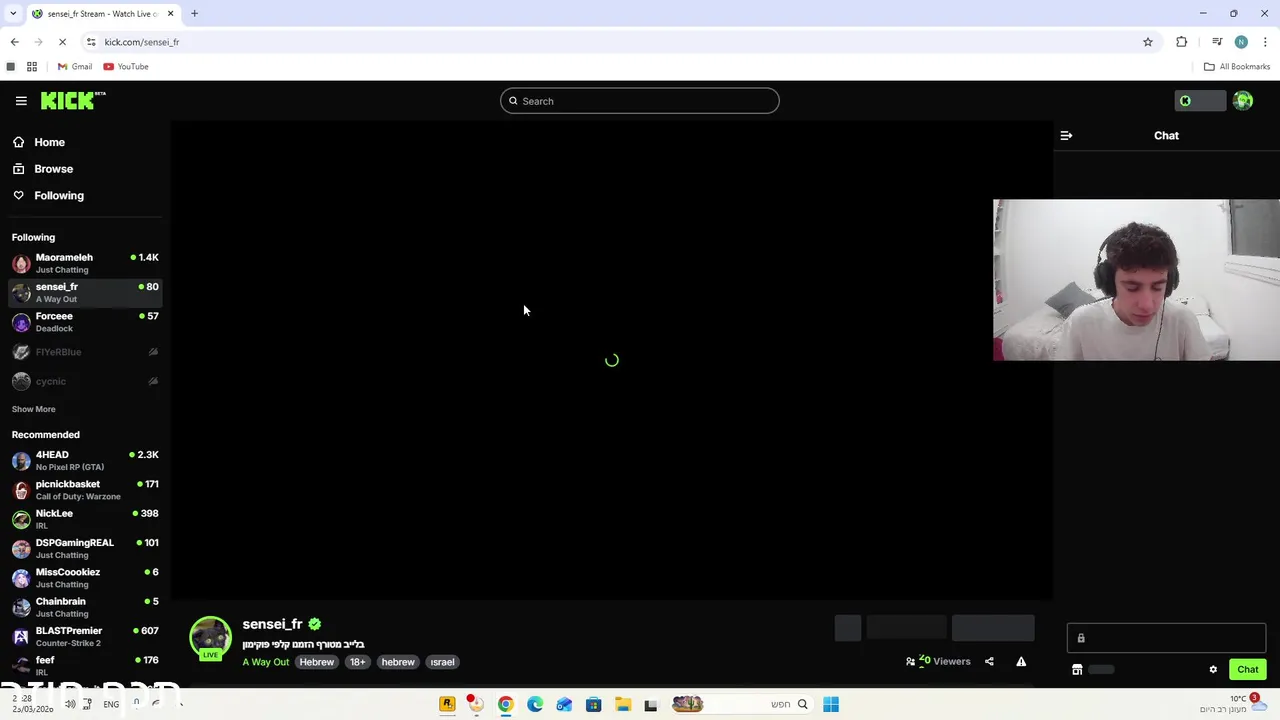Open chat settings gear icon
1280x720 pixels.
click(1213, 670)
